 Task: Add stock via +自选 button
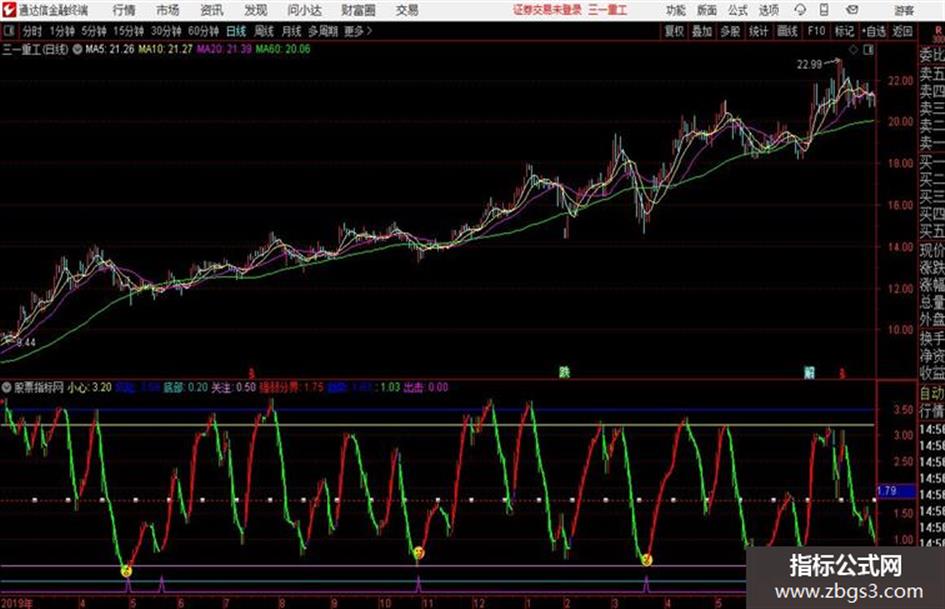click(x=874, y=31)
